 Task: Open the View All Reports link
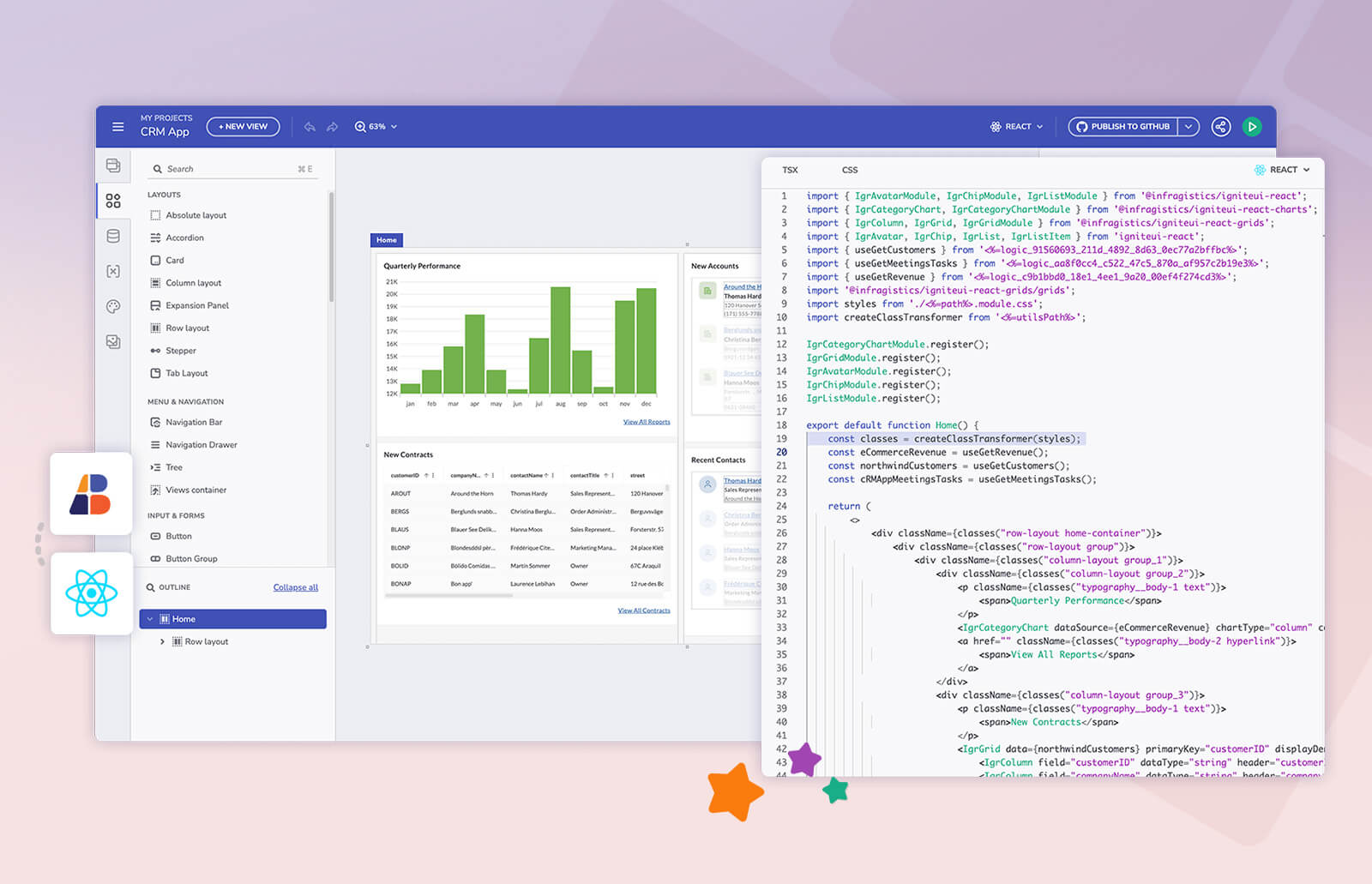point(646,421)
